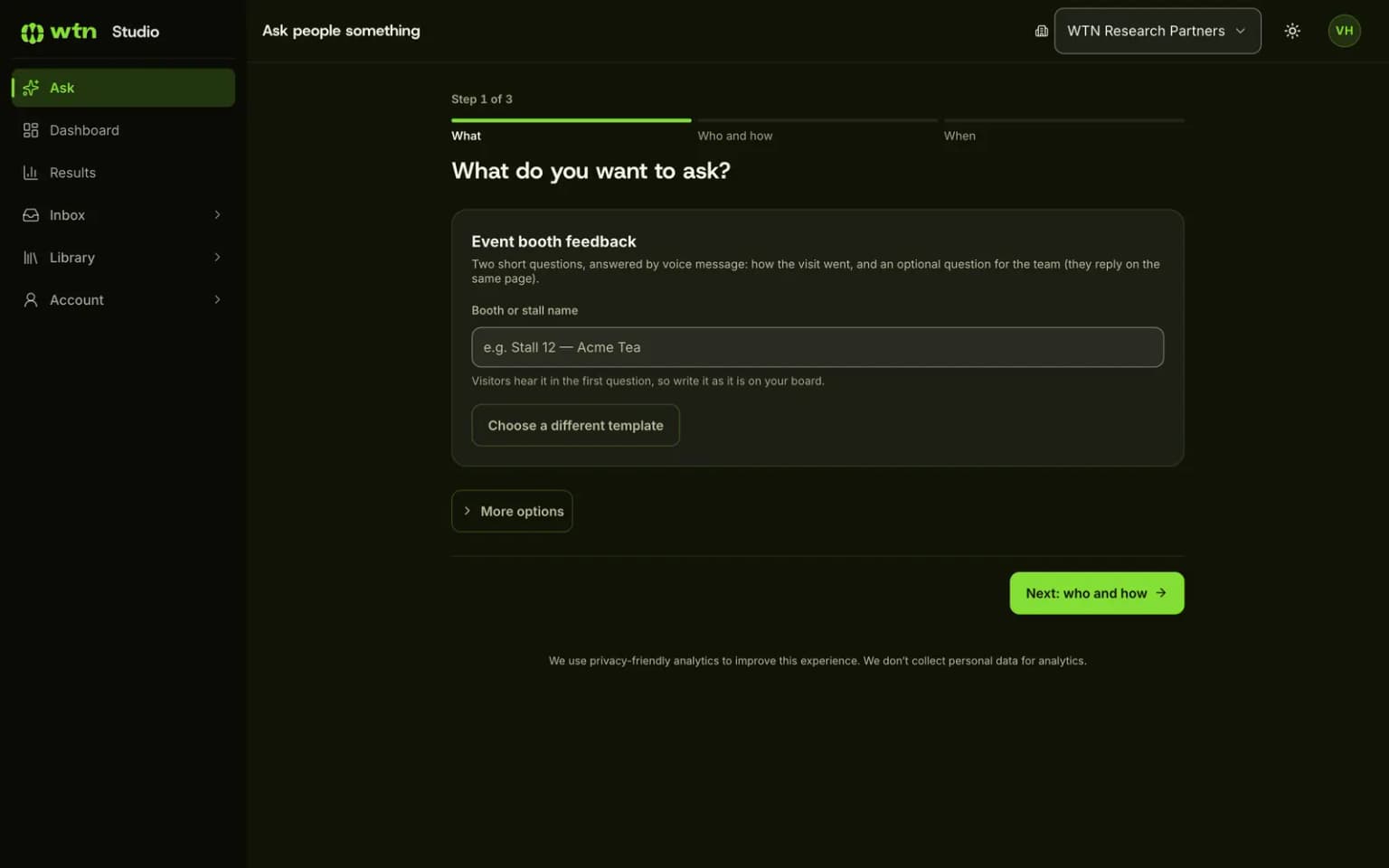
Task: Click the Results bar chart icon
Action: click(x=31, y=173)
